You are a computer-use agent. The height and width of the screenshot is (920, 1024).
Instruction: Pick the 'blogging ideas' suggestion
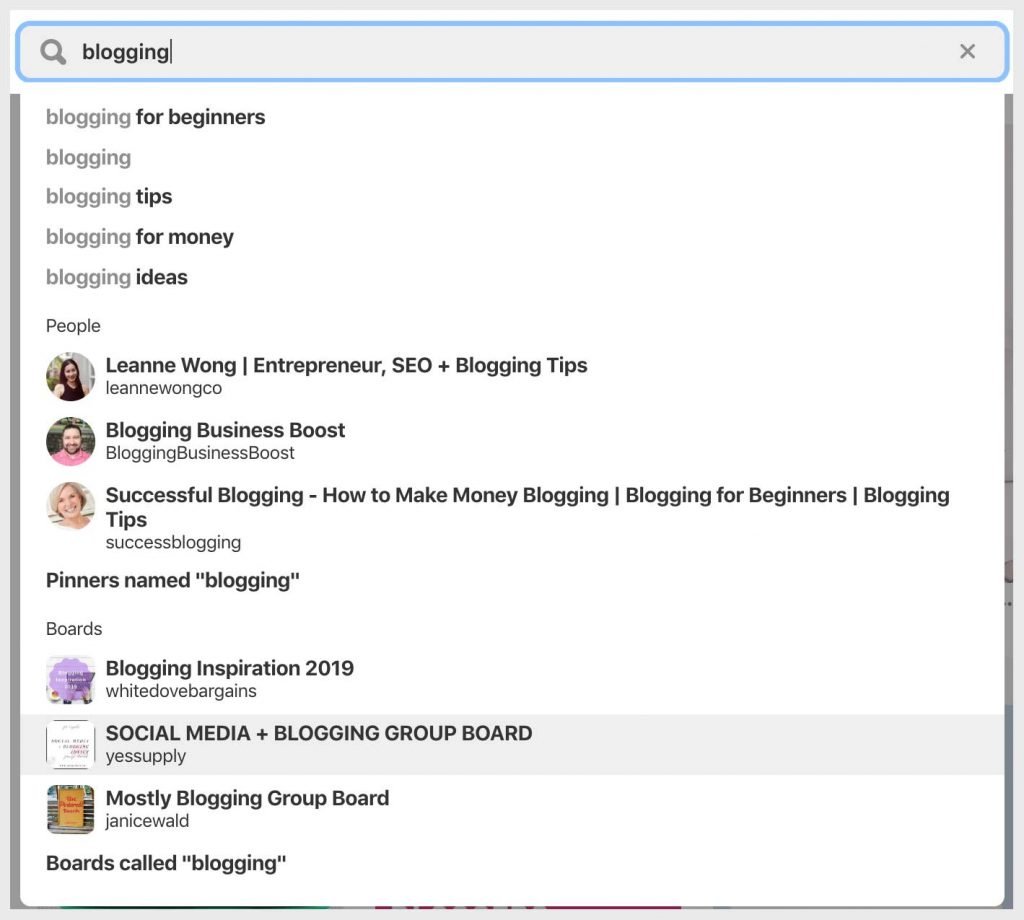pos(116,277)
